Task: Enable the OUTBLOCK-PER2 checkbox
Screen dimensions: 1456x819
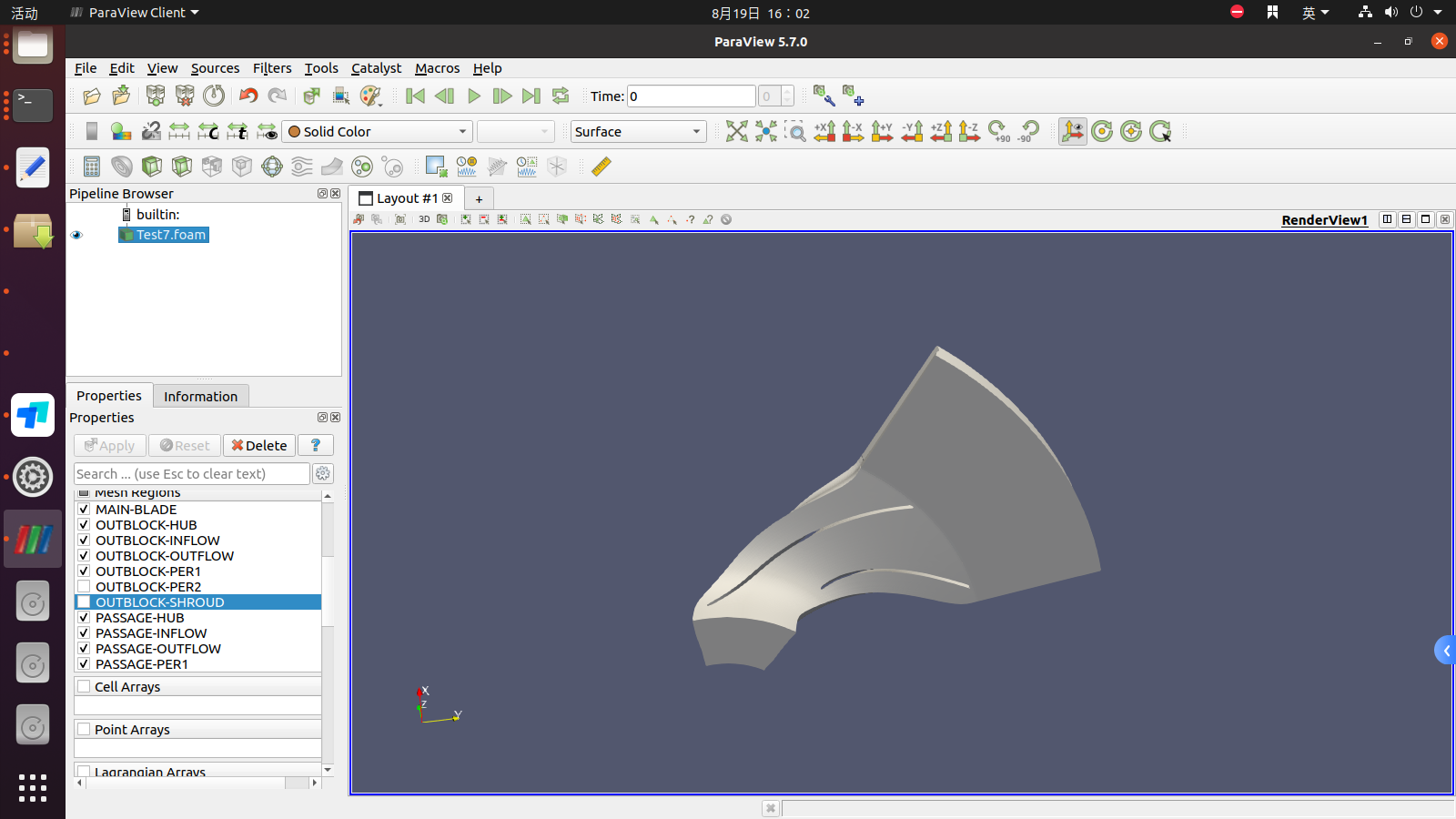Action: tap(84, 587)
